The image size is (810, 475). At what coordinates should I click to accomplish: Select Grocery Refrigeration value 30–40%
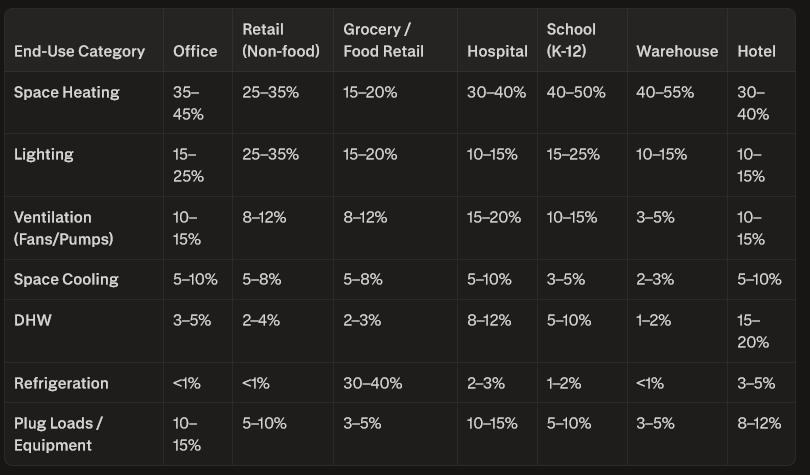[x=370, y=383]
